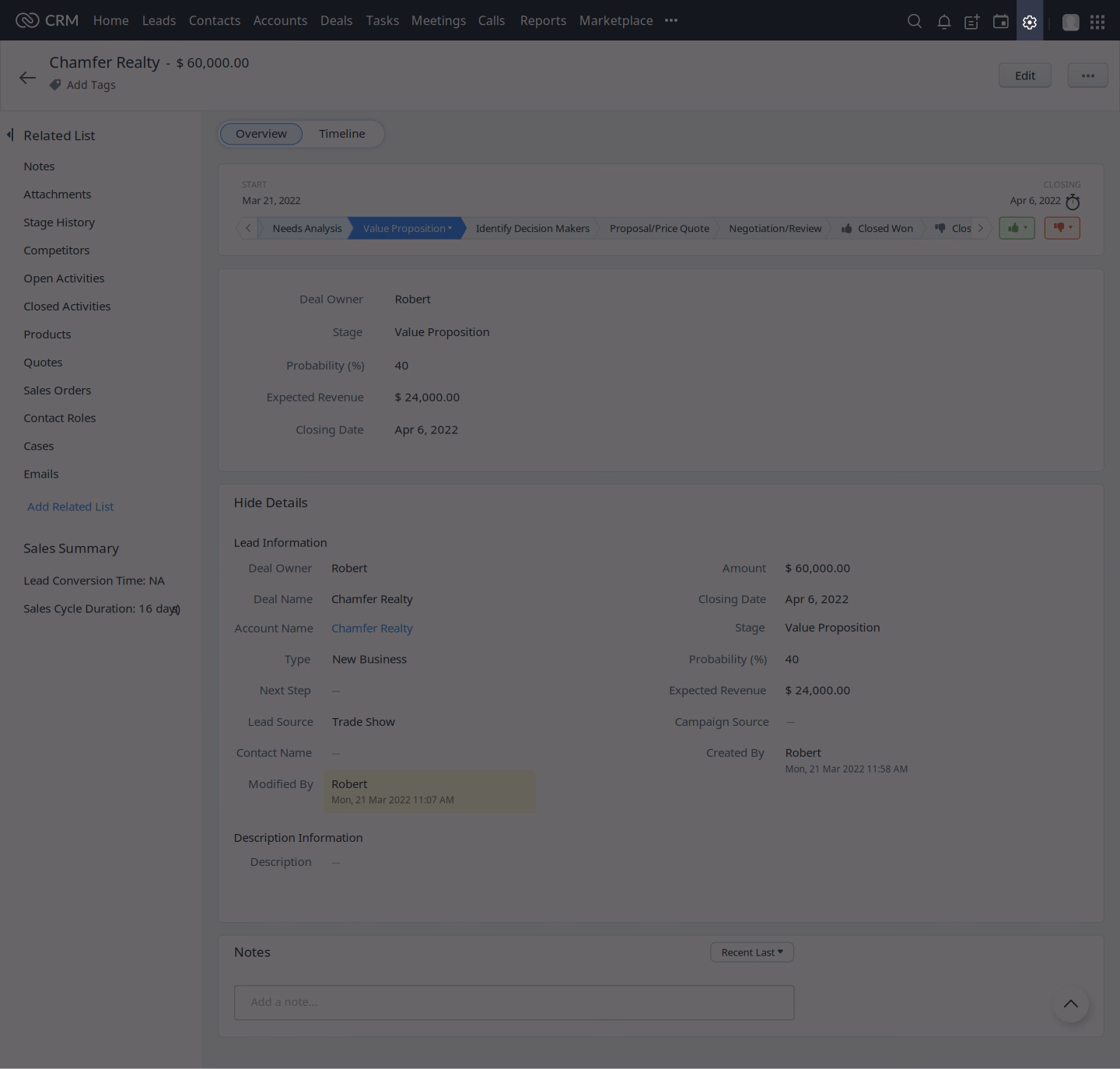Click the search magnifier icon

pos(915,22)
